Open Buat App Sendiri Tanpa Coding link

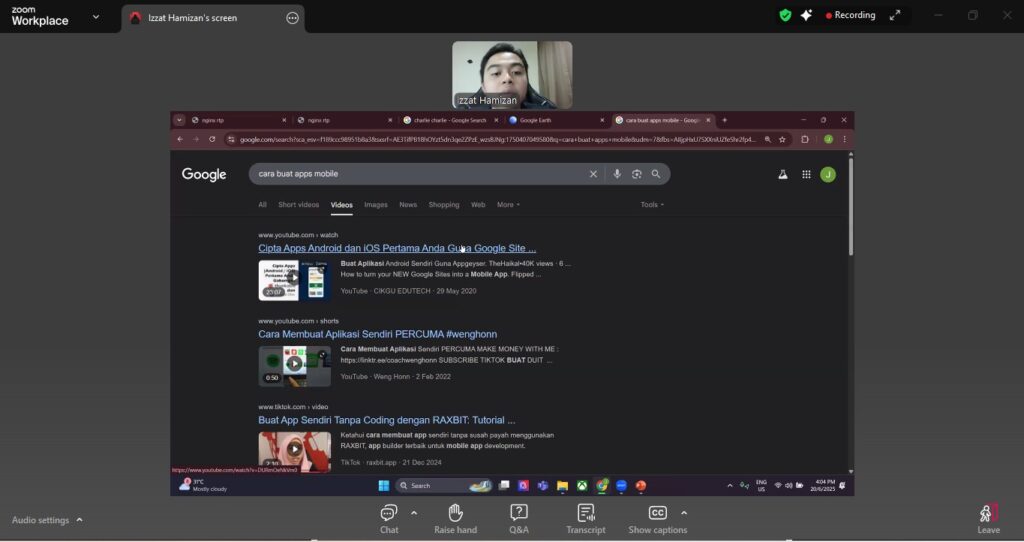tap(387, 420)
